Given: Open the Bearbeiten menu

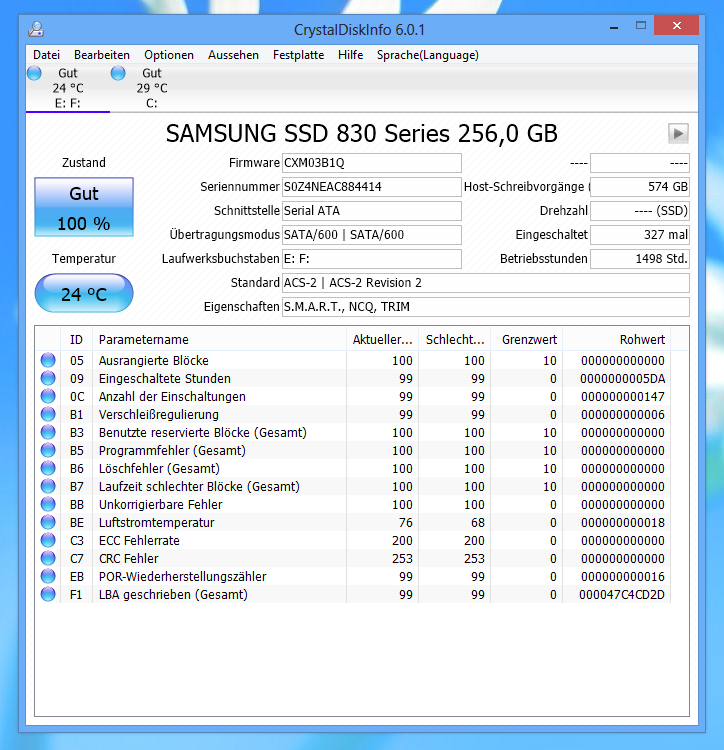Looking at the screenshot, I should click(x=102, y=55).
